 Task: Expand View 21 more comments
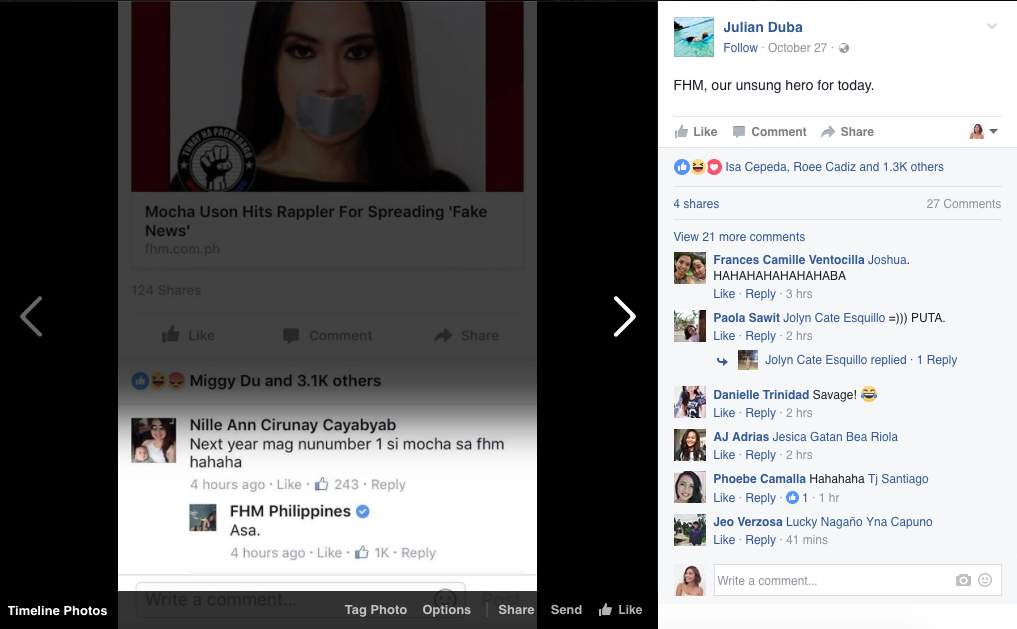pyautogui.click(x=739, y=237)
